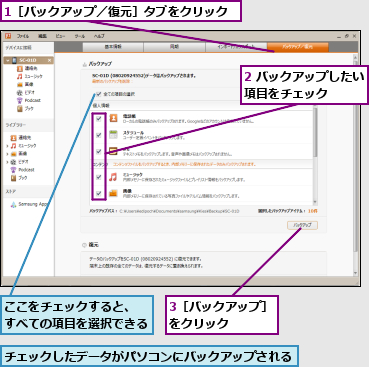Toggle the select all items checkbox

point(98,94)
